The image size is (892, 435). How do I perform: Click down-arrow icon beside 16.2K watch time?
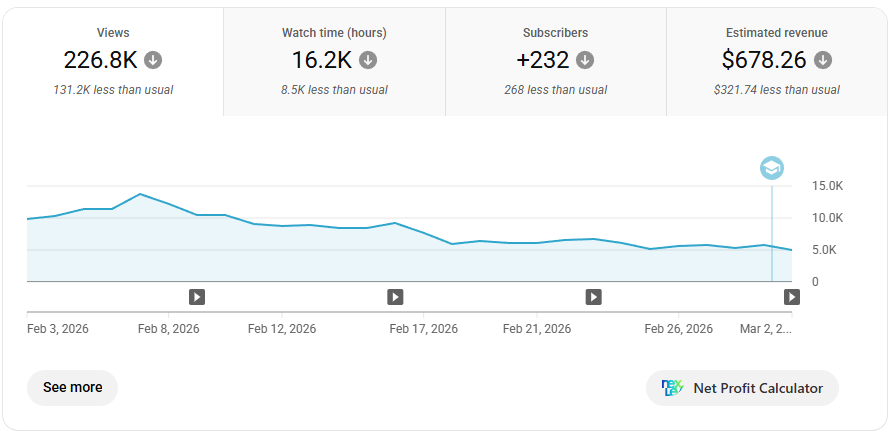[x=368, y=60]
